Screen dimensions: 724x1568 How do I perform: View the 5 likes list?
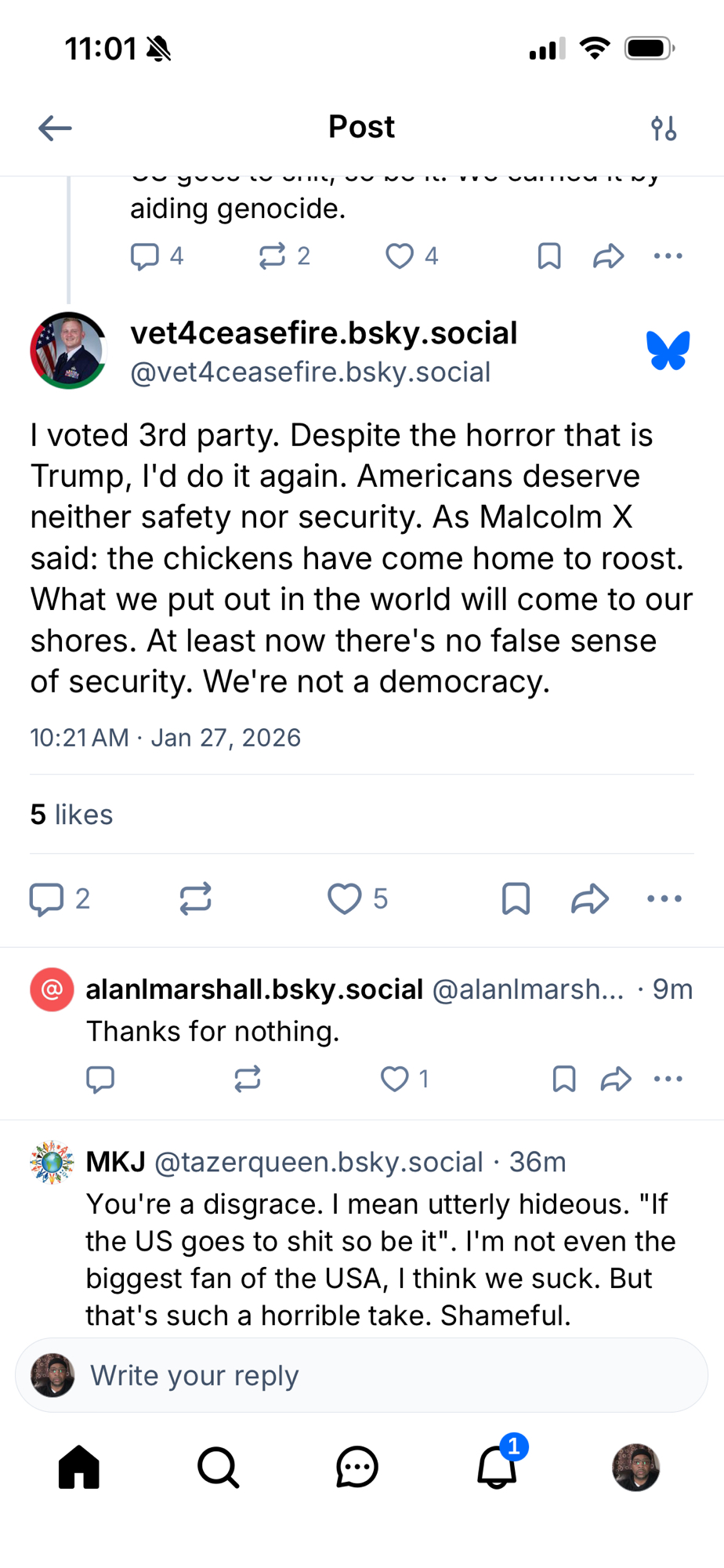click(x=71, y=815)
